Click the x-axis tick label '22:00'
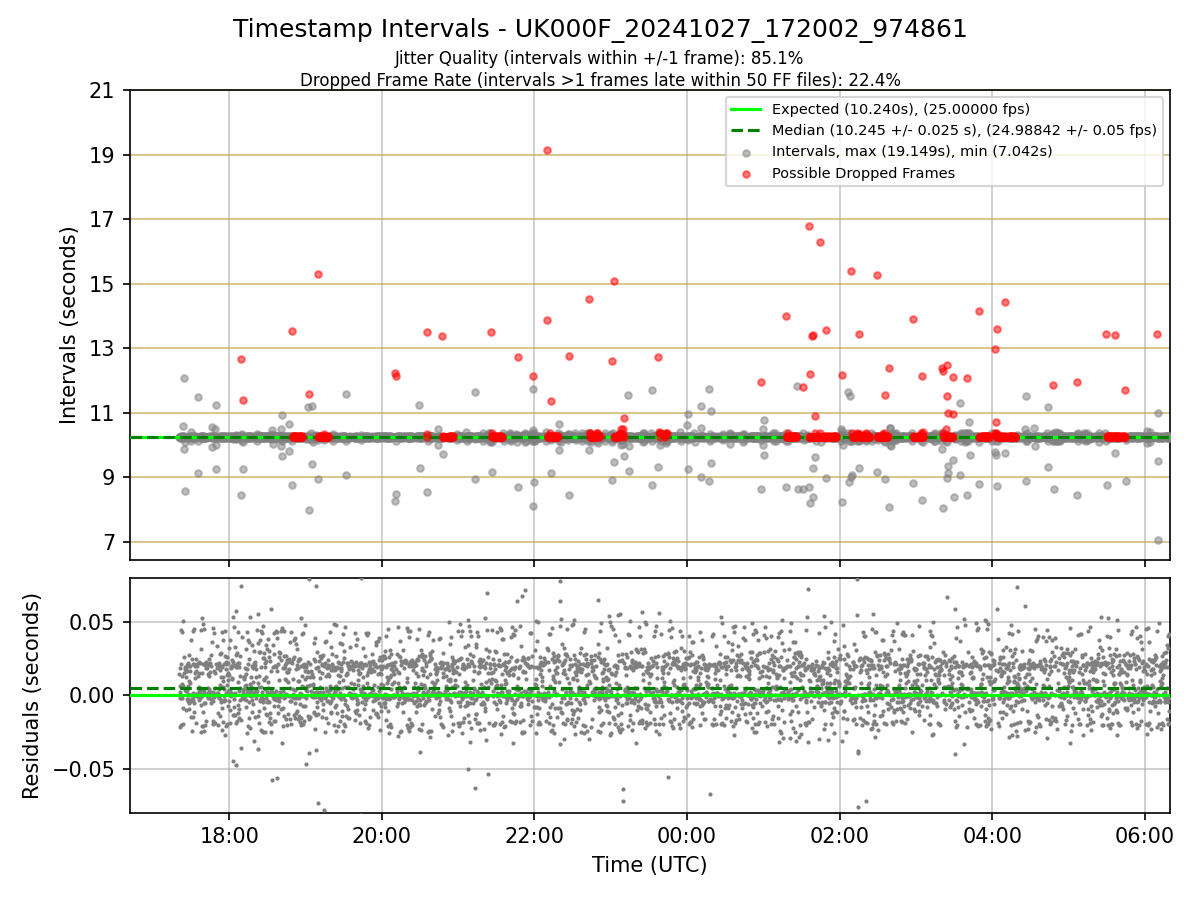 (x=534, y=834)
